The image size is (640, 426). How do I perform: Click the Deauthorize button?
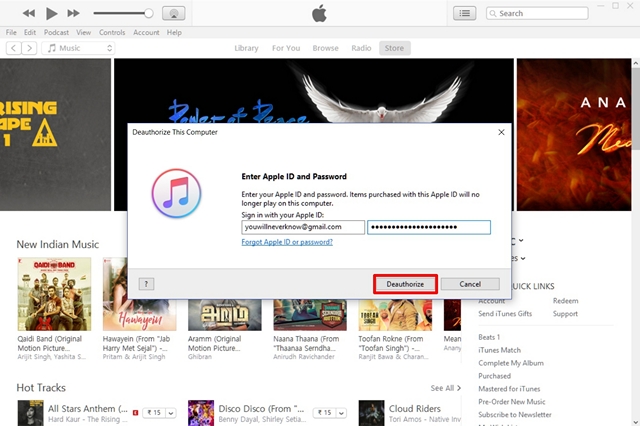[405, 284]
